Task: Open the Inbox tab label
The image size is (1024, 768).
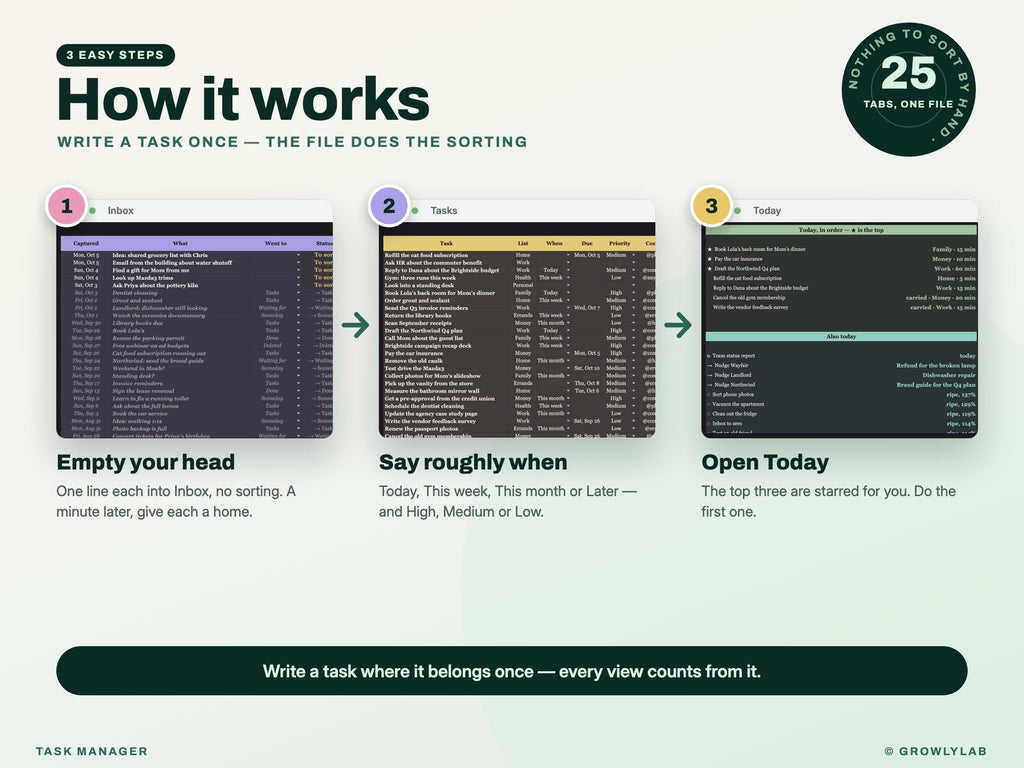Action: 120,210
